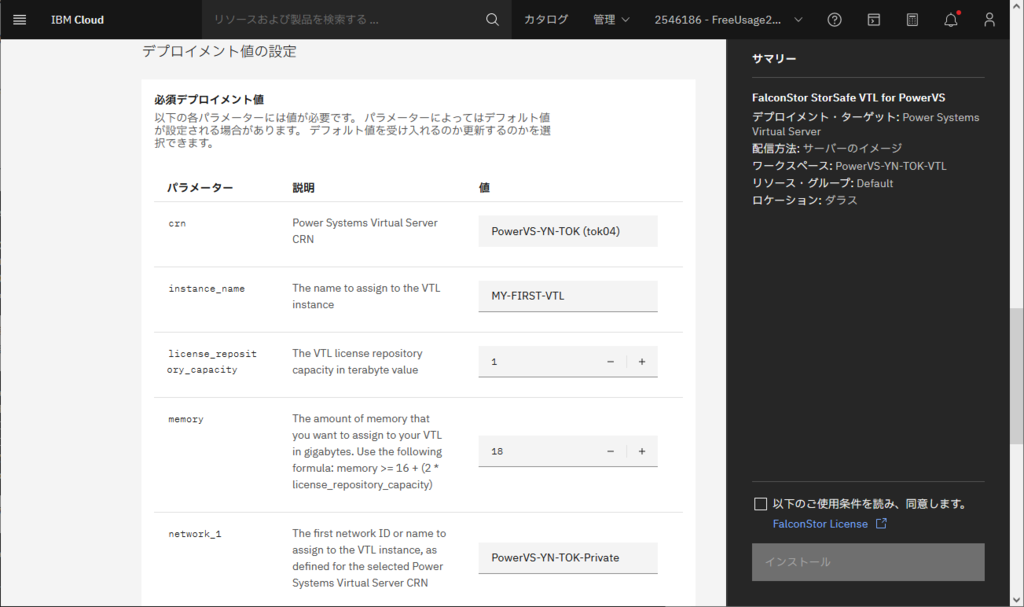Click the 値 column header
The width and height of the screenshot is (1024, 607).
(484, 188)
